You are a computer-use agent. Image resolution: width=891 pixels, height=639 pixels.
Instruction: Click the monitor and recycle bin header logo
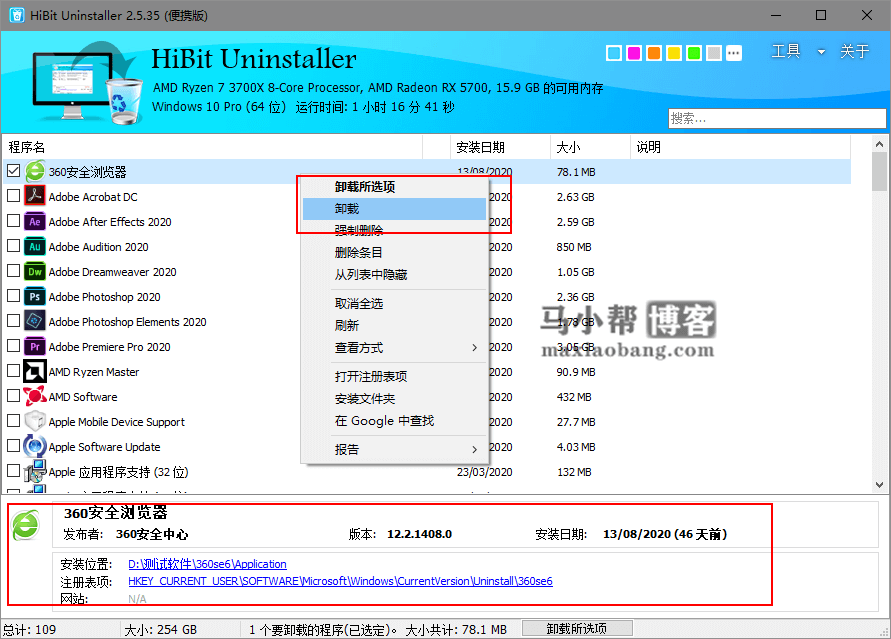pyautogui.click(x=86, y=83)
